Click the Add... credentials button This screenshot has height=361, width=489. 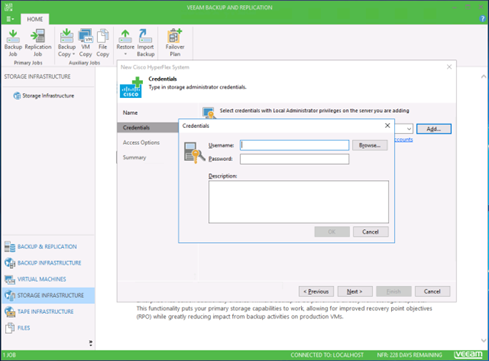tap(434, 129)
